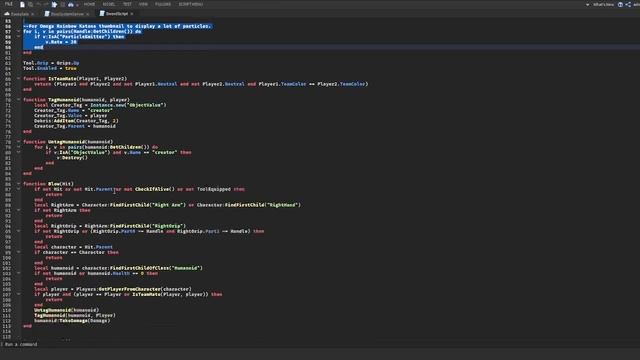Click the 'Debris:AddItem(Creator_Tag, 2)' line
Screen dimensions: 640x360
tap(76, 121)
